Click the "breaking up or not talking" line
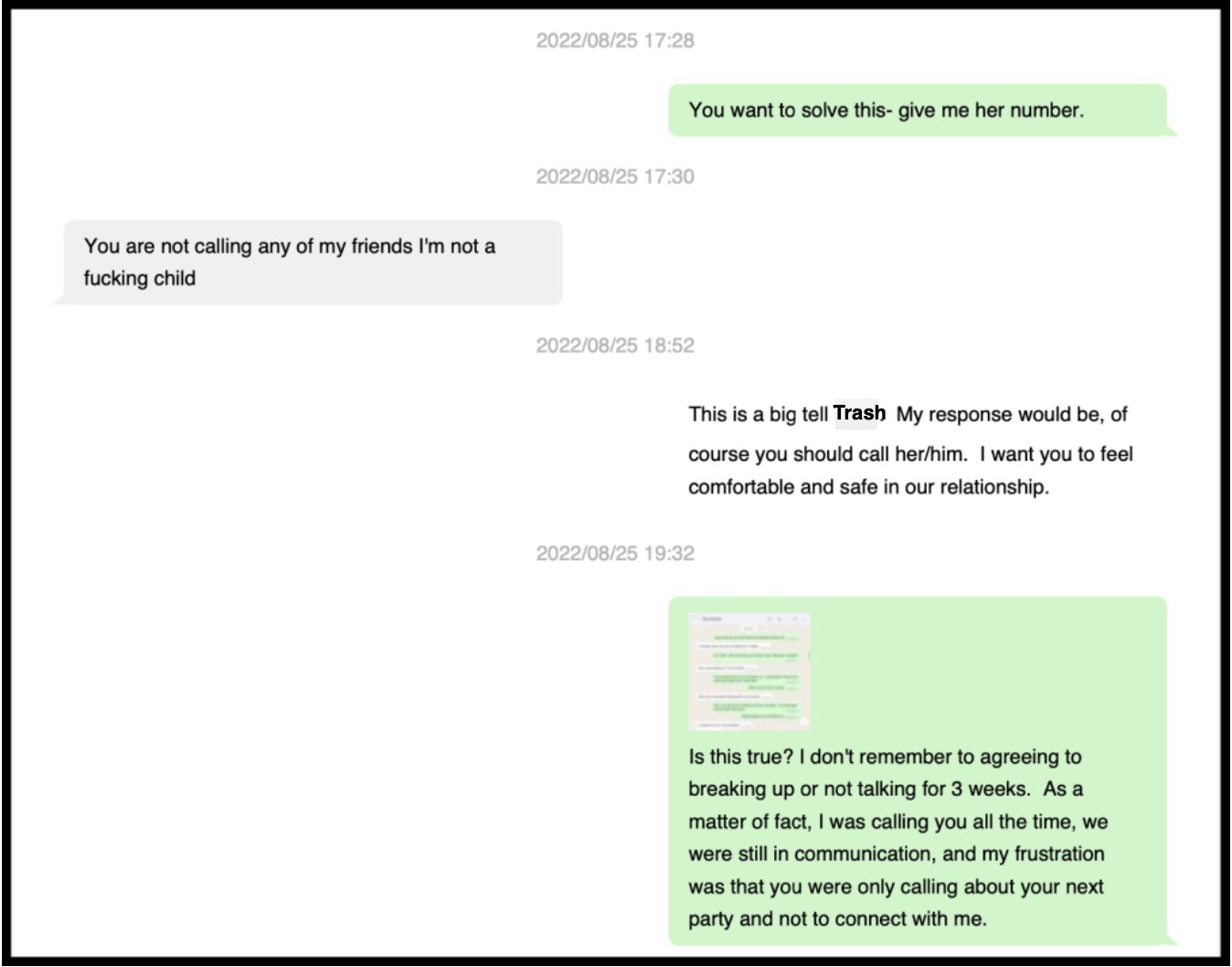The image size is (1232, 967). [885, 789]
